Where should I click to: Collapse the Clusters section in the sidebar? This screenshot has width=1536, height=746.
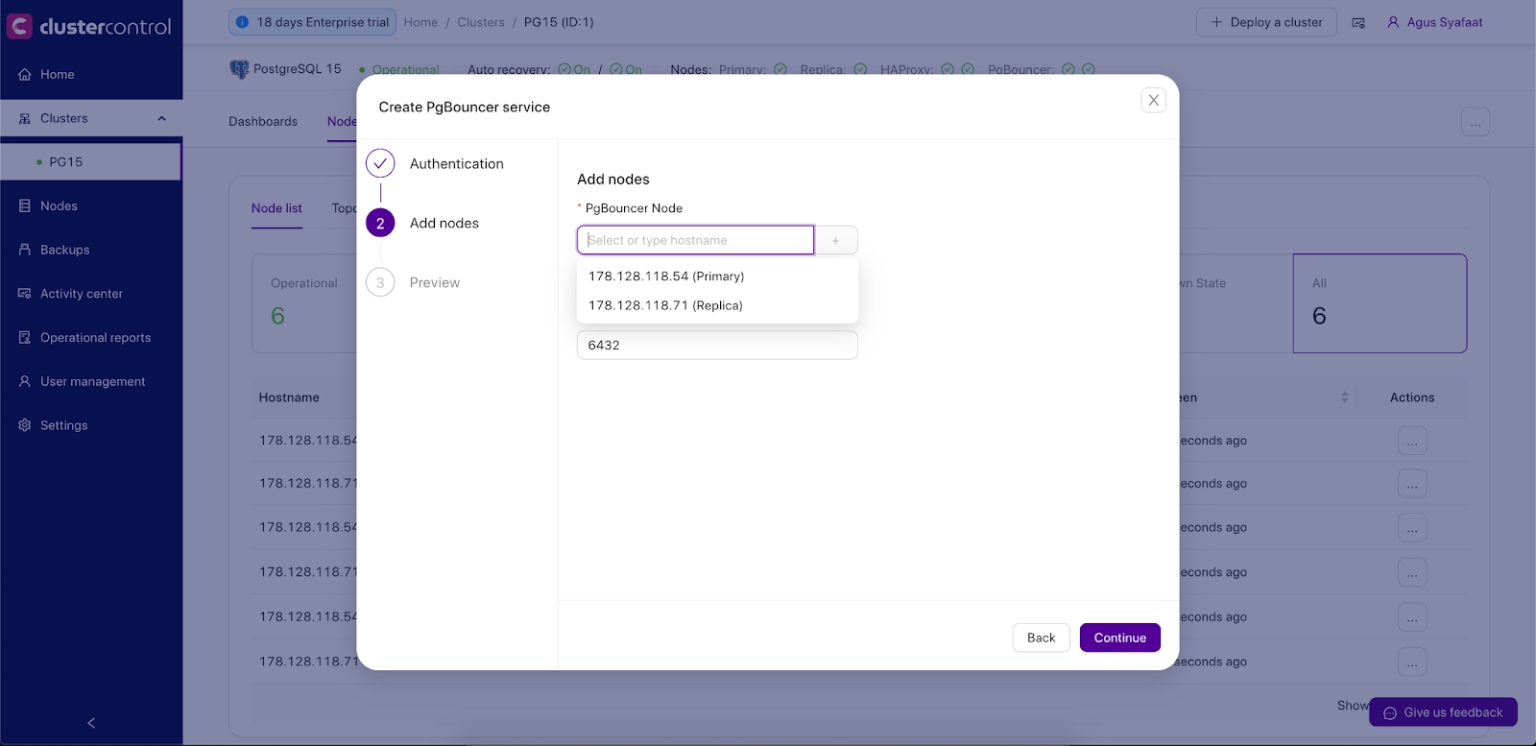pyautogui.click(x=161, y=117)
